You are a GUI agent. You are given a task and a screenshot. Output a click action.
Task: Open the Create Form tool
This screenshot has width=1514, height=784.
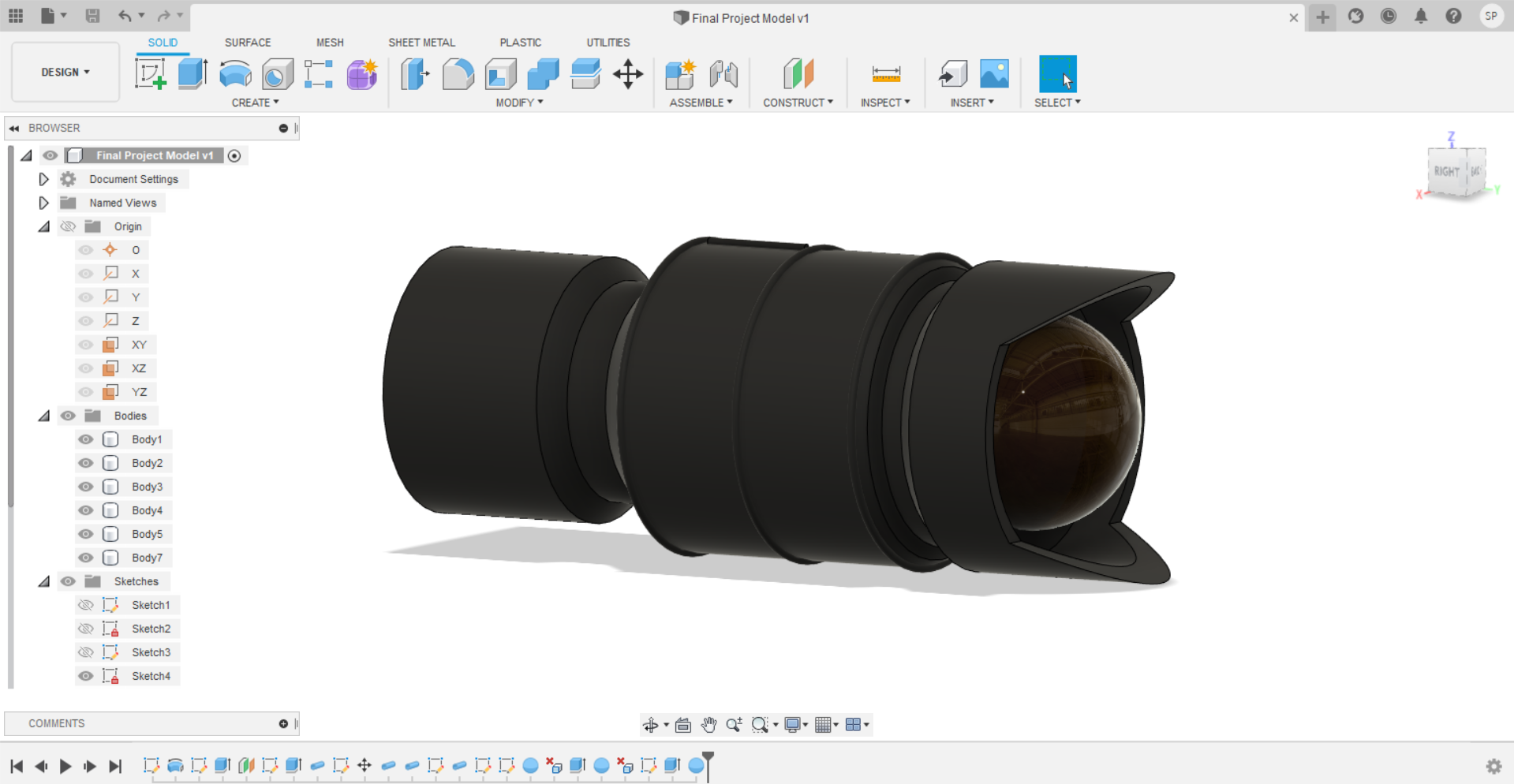362,74
